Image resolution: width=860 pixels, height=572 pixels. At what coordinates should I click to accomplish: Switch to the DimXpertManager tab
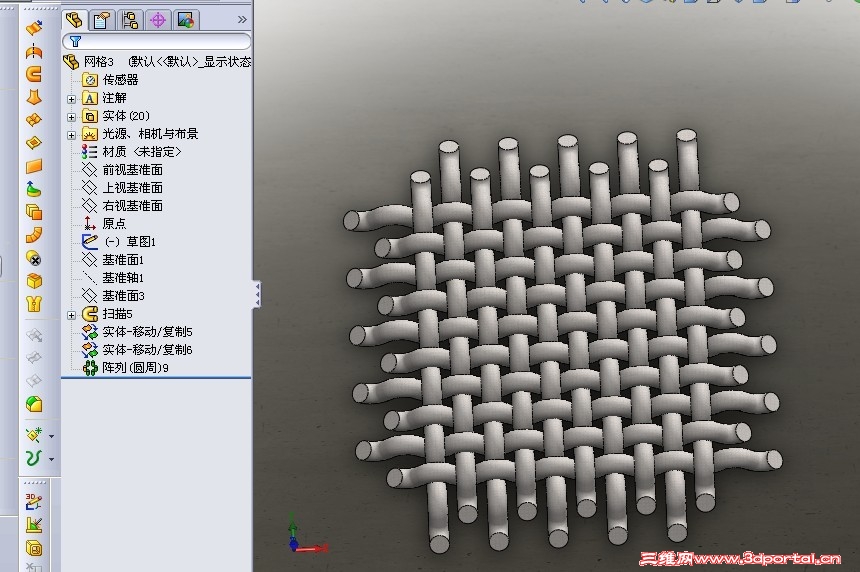(x=158, y=20)
